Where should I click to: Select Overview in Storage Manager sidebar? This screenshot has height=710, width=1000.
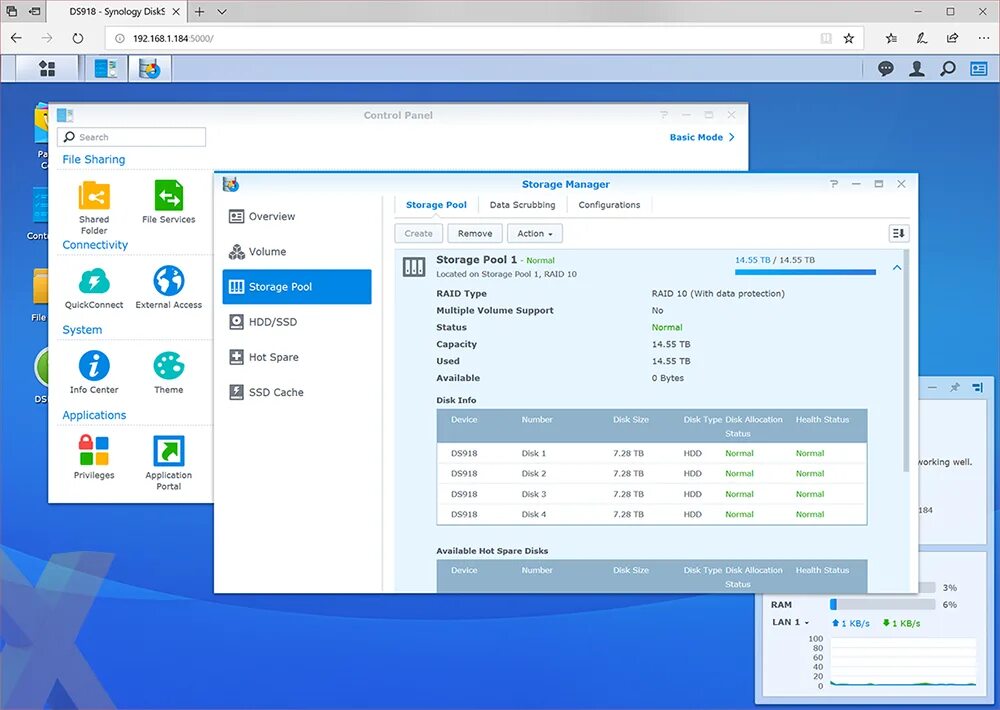click(x=297, y=216)
